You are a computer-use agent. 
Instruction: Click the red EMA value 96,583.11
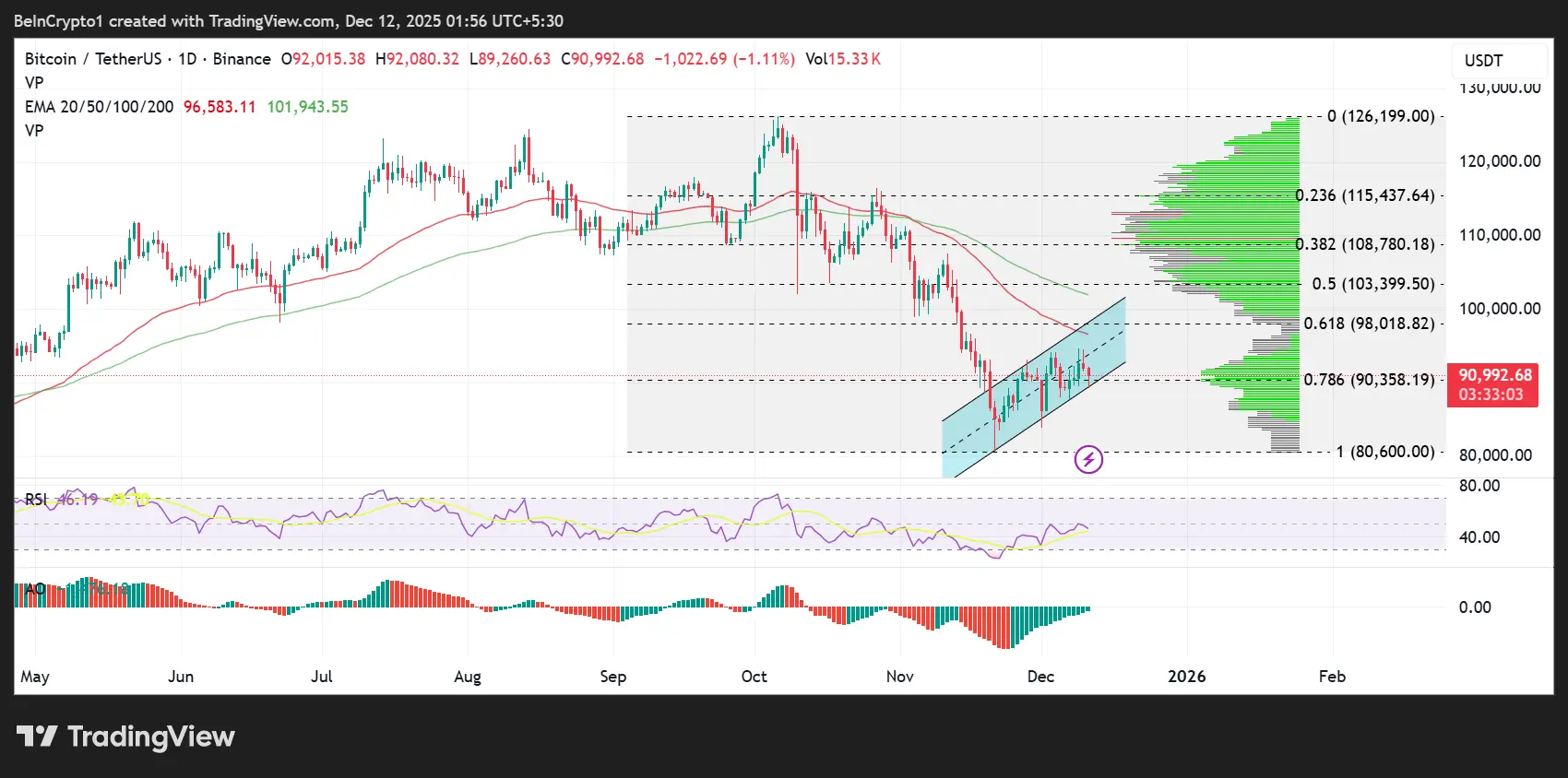(220, 107)
